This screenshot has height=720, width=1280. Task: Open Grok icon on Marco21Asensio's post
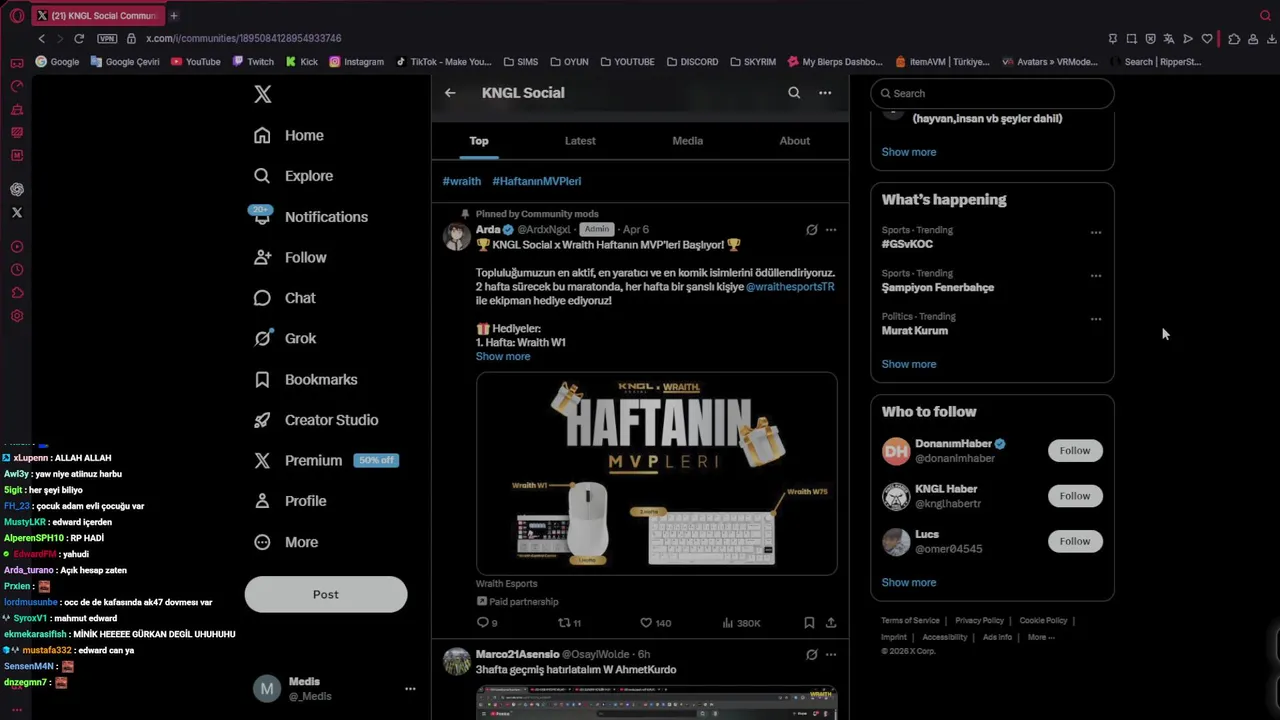pos(812,655)
